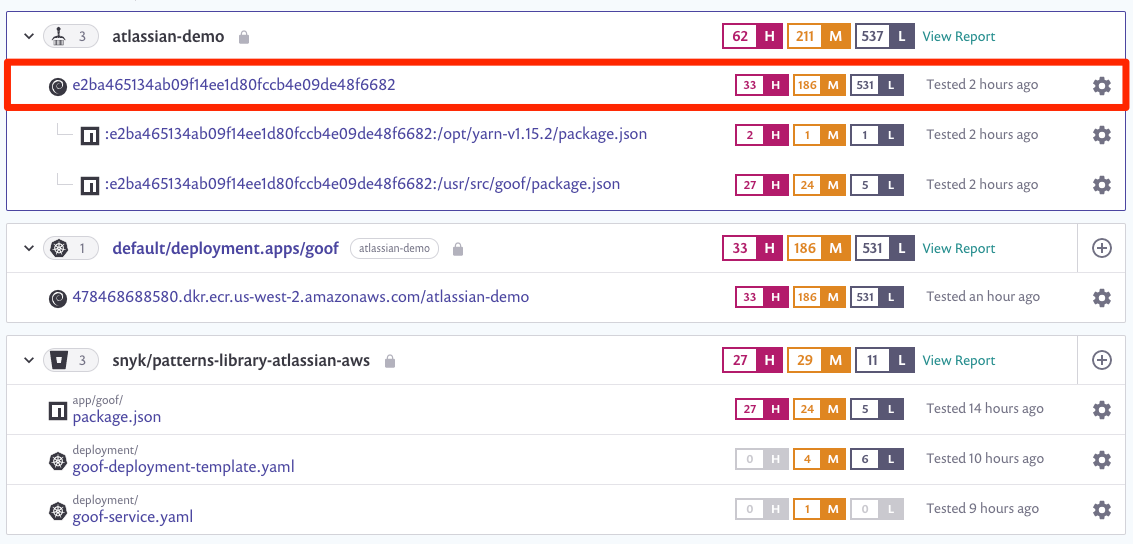The width and height of the screenshot is (1133, 544).
Task: Click the ECR integration badge beside atlassian-demo
Action: [71, 36]
